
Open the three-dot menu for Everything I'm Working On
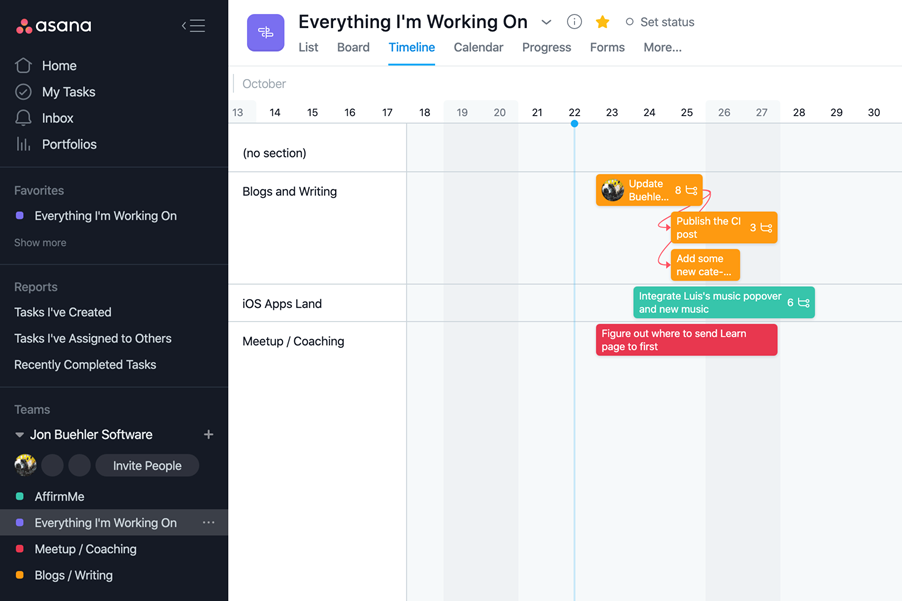[x=209, y=522]
